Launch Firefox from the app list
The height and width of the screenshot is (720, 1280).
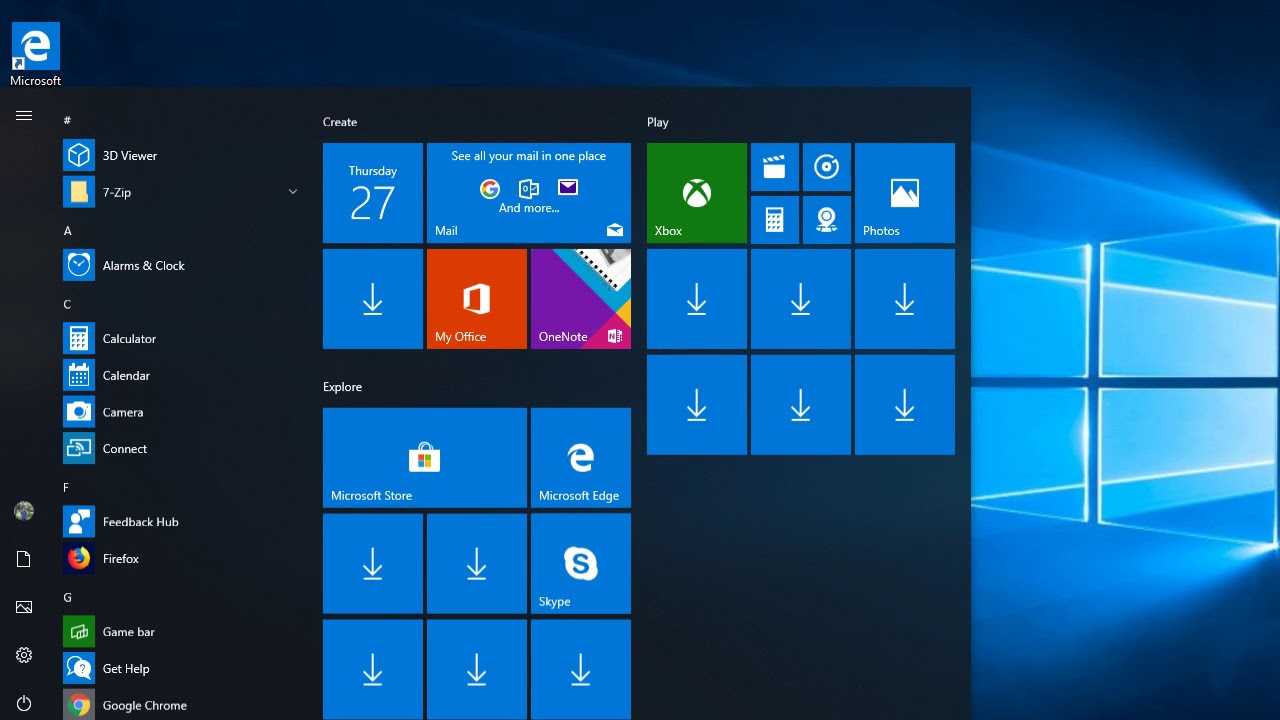(x=185, y=559)
